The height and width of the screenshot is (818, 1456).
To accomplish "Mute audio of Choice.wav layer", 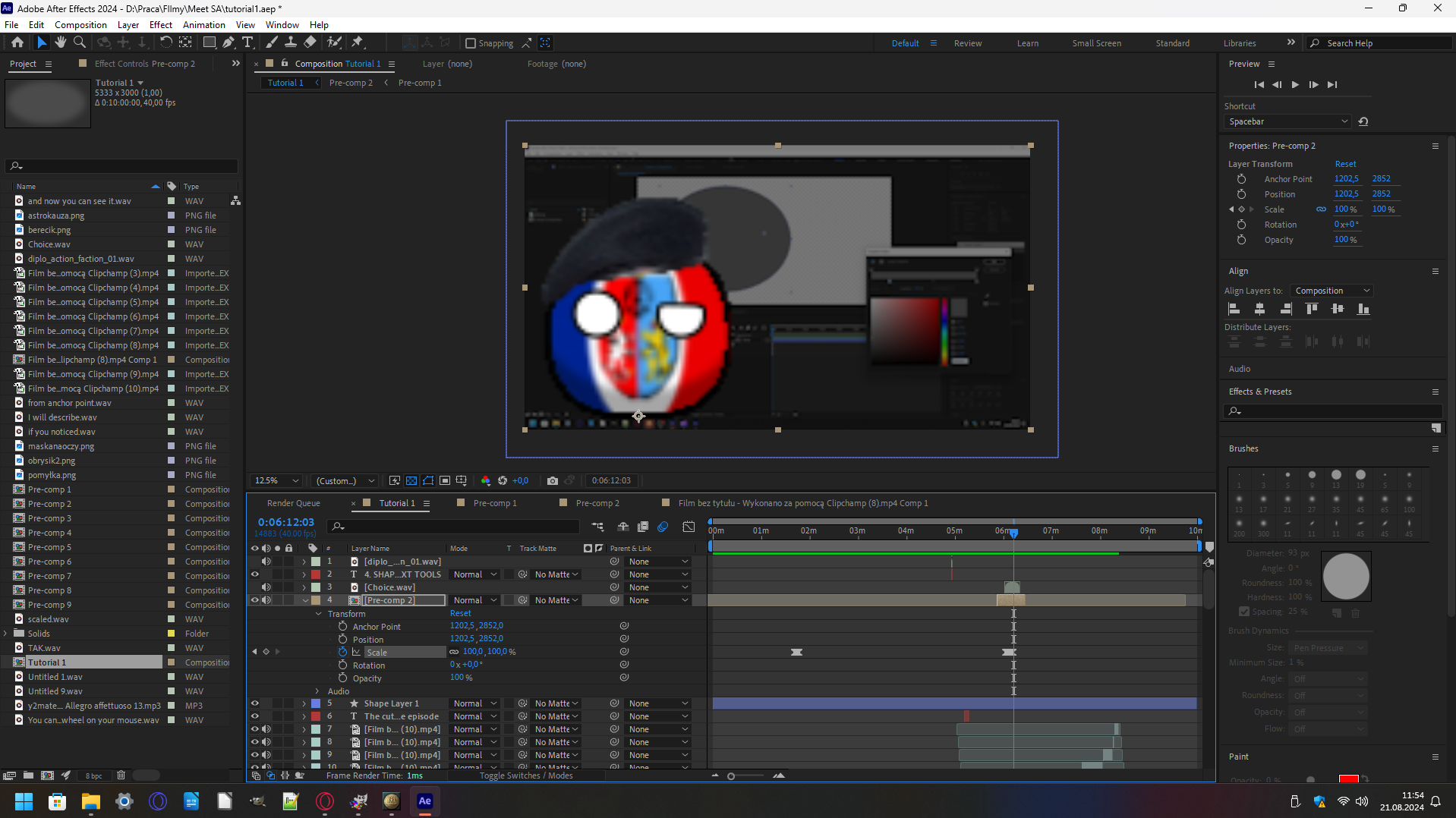I will click(x=266, y=587).
